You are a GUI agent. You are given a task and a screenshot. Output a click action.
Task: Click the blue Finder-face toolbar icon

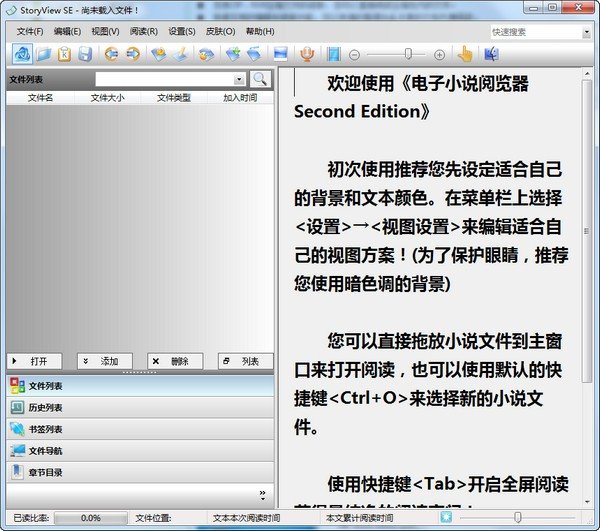click(491, 54)
